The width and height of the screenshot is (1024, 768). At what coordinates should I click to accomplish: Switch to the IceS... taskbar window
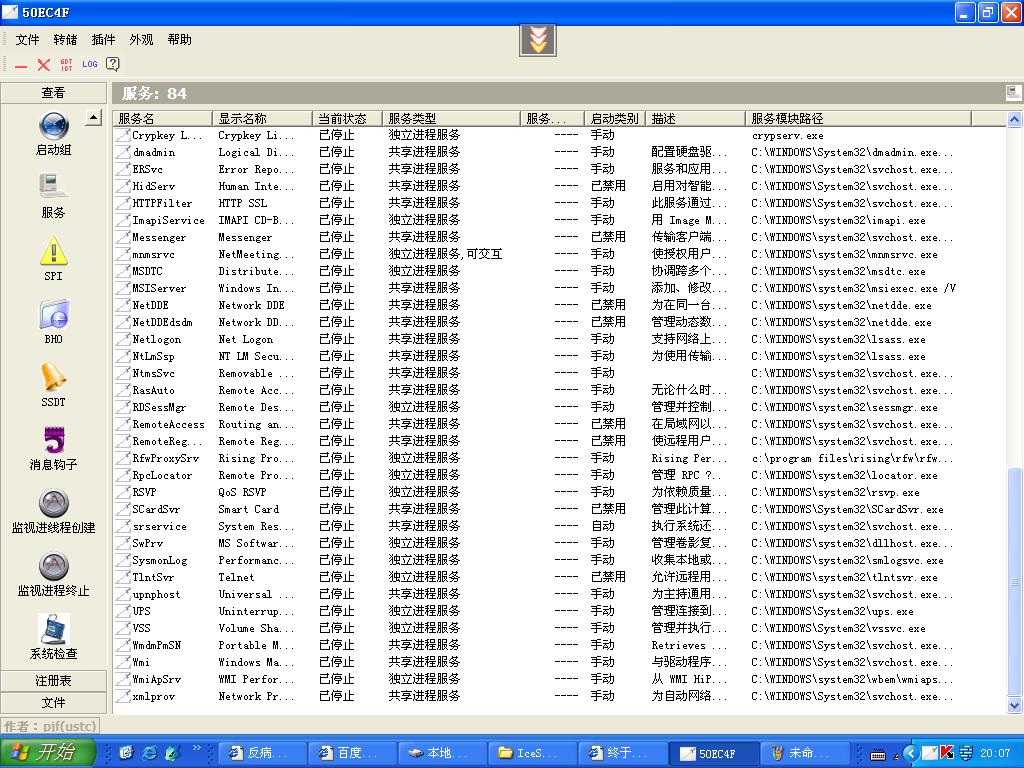(532, 753)
